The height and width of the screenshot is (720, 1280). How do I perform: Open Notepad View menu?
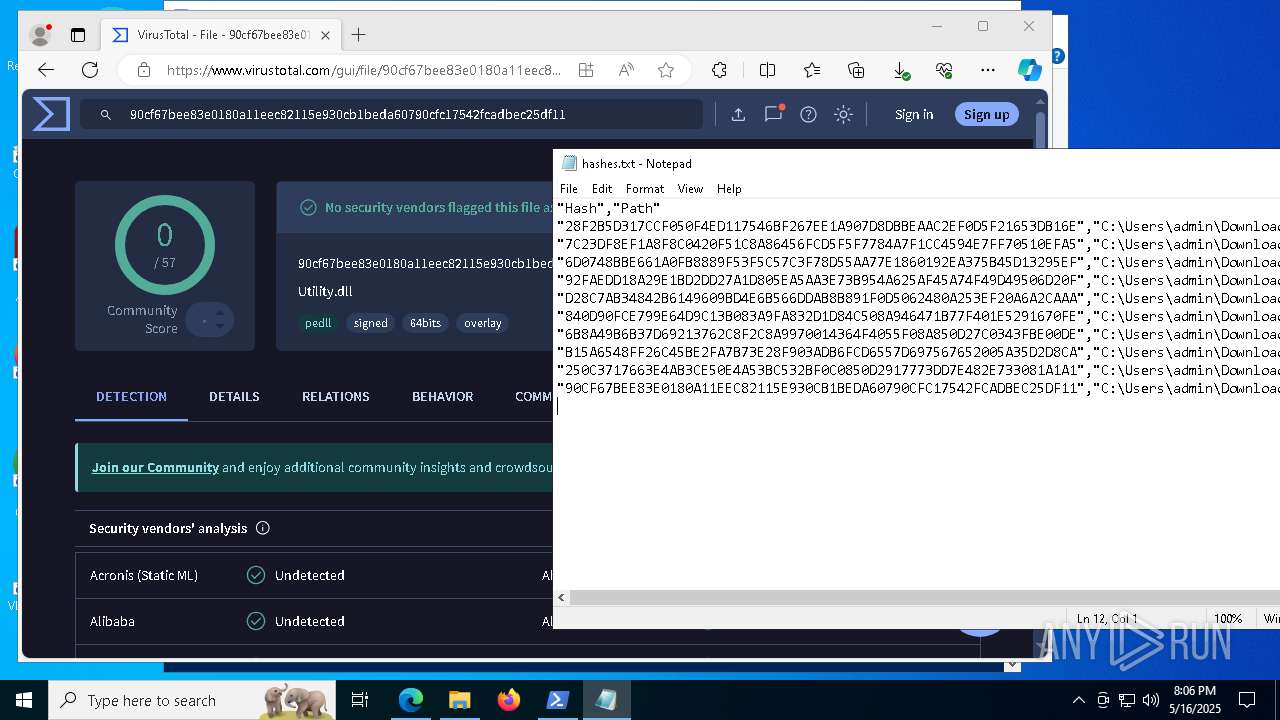click(690, 188)
